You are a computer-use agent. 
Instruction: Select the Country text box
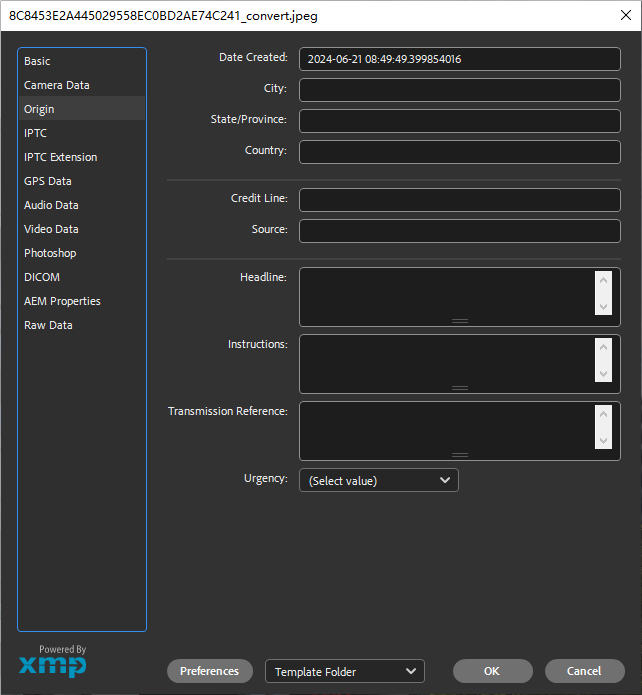click(x=459, y=152)
